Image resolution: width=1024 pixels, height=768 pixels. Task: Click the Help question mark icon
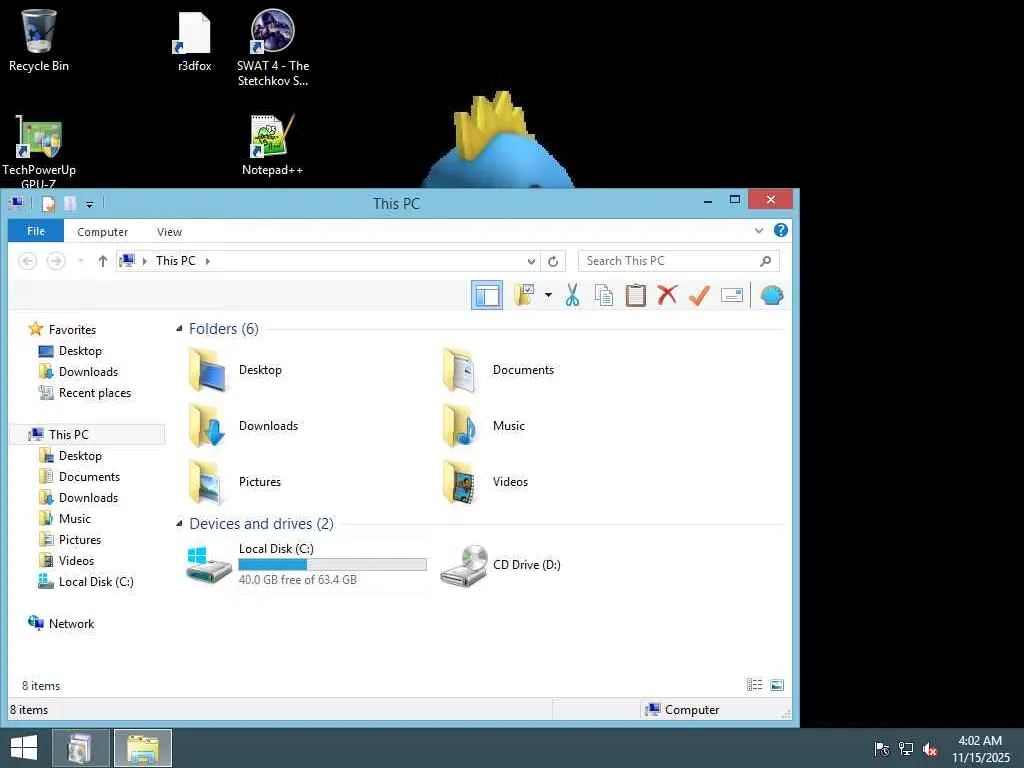(x=780, y=230)
